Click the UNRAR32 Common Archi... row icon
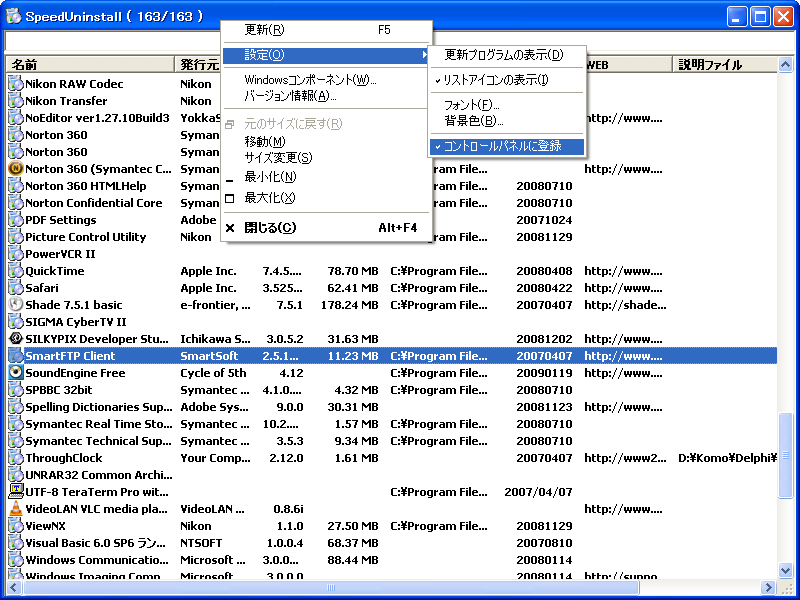Image resolution: width=800 pixels, height=600 pixels. [x=16, y=474]
